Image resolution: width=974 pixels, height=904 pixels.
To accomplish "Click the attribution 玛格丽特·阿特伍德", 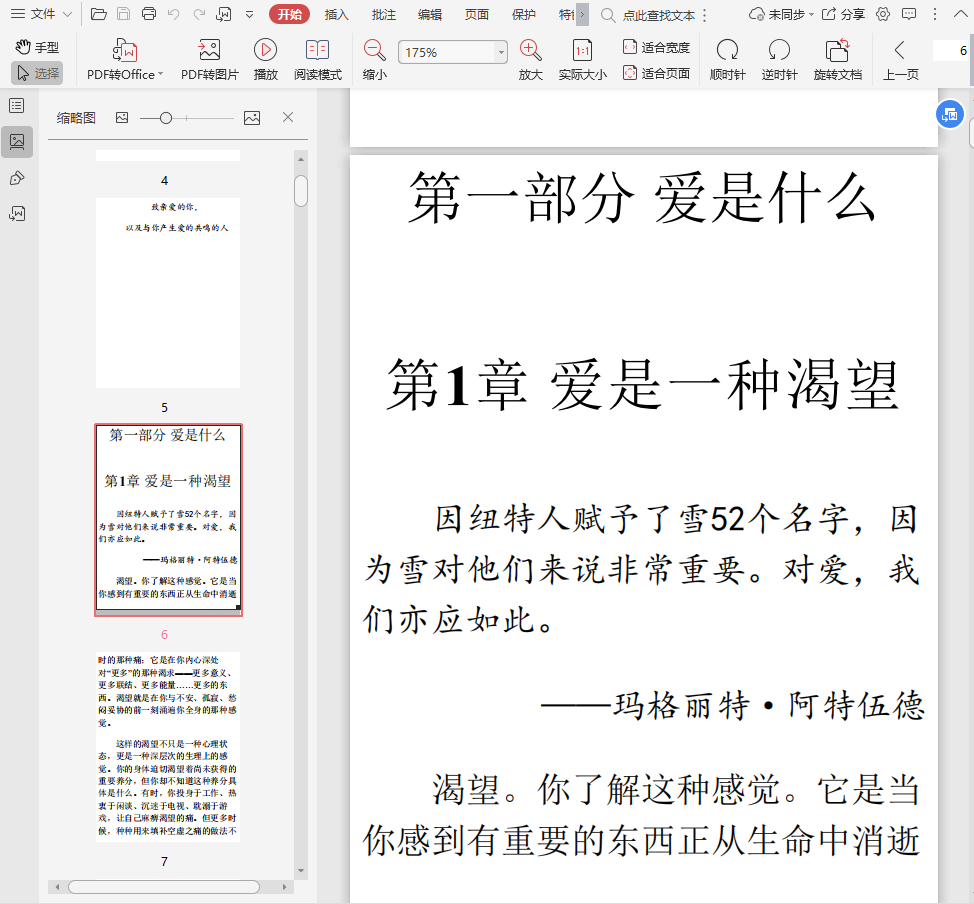I will pyautogui.click(x=770, y=706).
